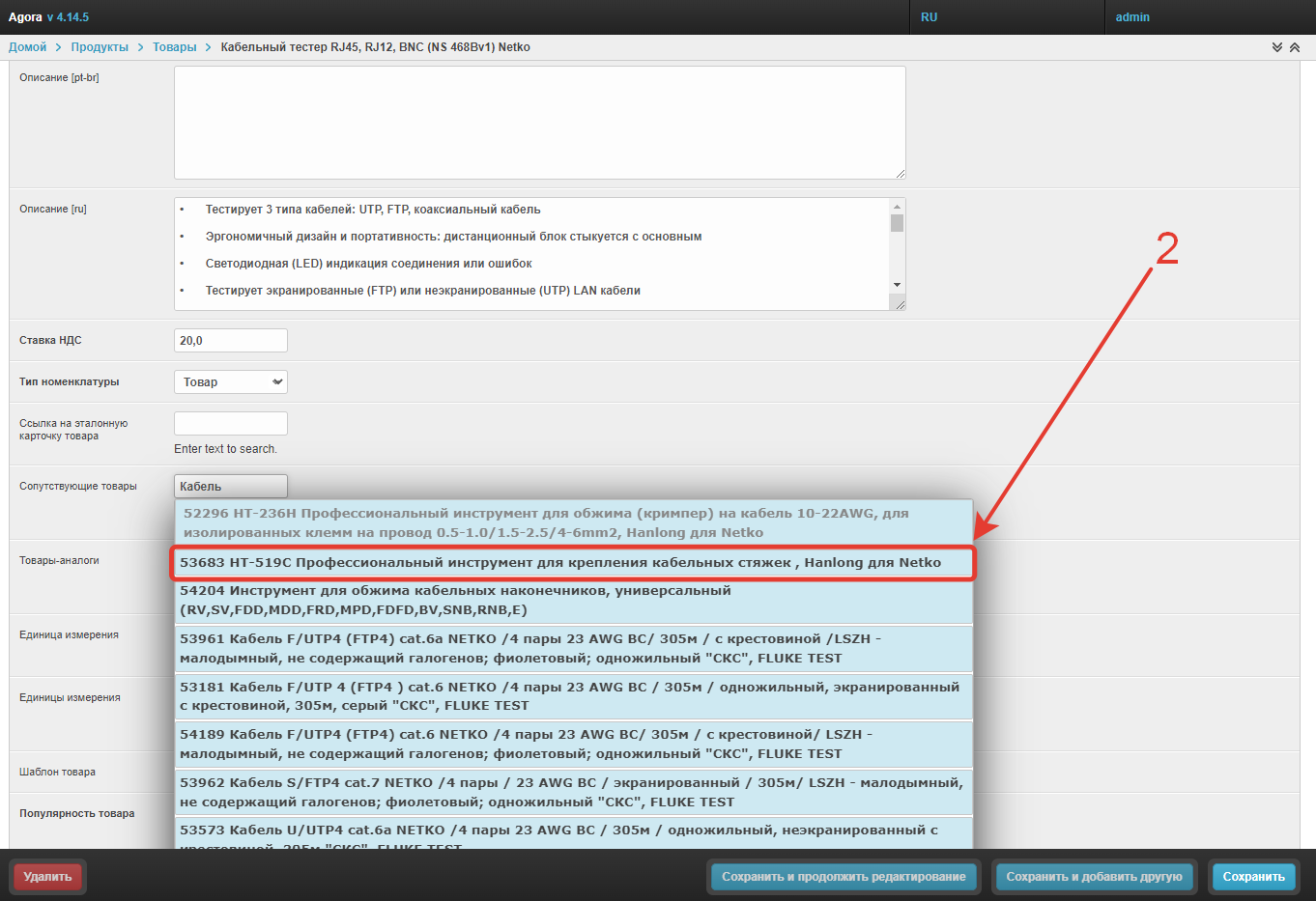
Task: Go to Домой breadcrumb link
Action: tap(28, 47)
